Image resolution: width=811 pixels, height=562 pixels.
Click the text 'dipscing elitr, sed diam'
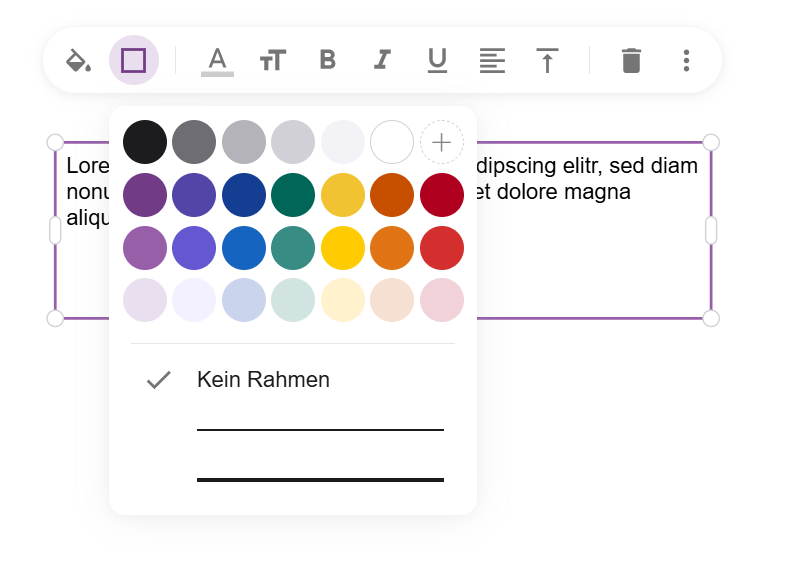pyautogui.click(x=587, y=166)
